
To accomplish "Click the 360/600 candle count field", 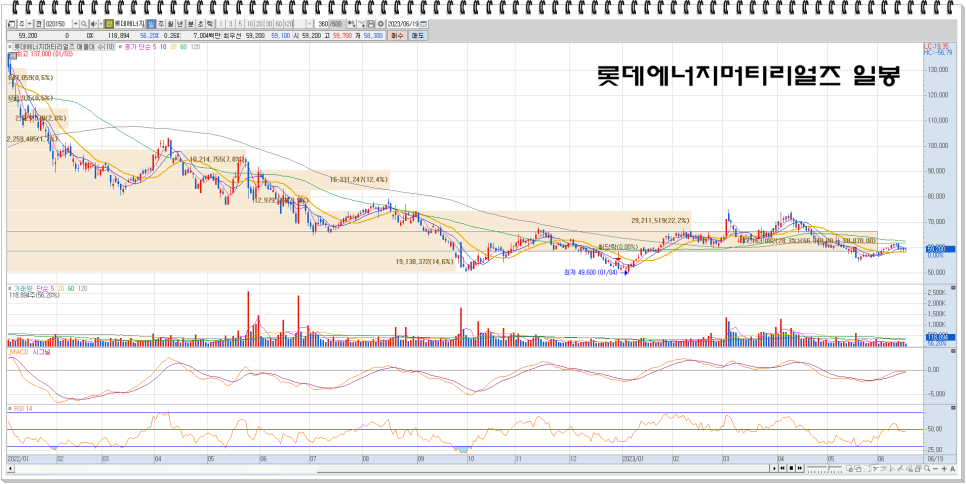I will coord(330,23).
